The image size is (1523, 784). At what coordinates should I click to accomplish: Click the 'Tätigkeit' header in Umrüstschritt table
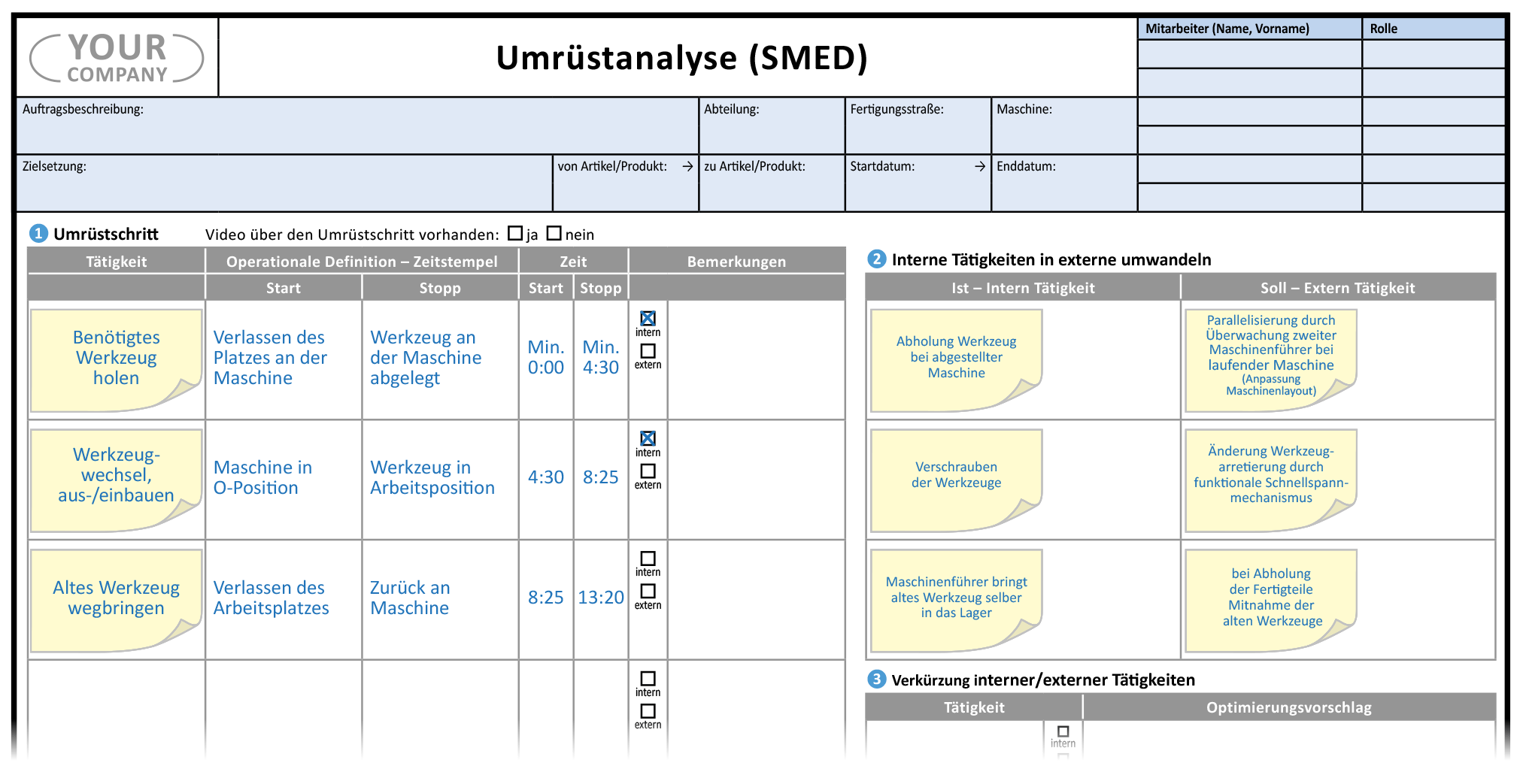(117, 262)
